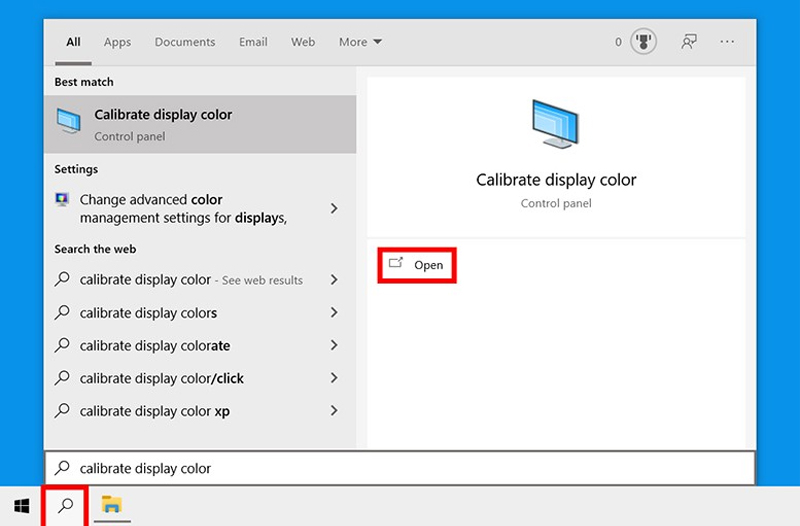Expand arrow beside calibrate display colors
800x526 pixels.
334,312
